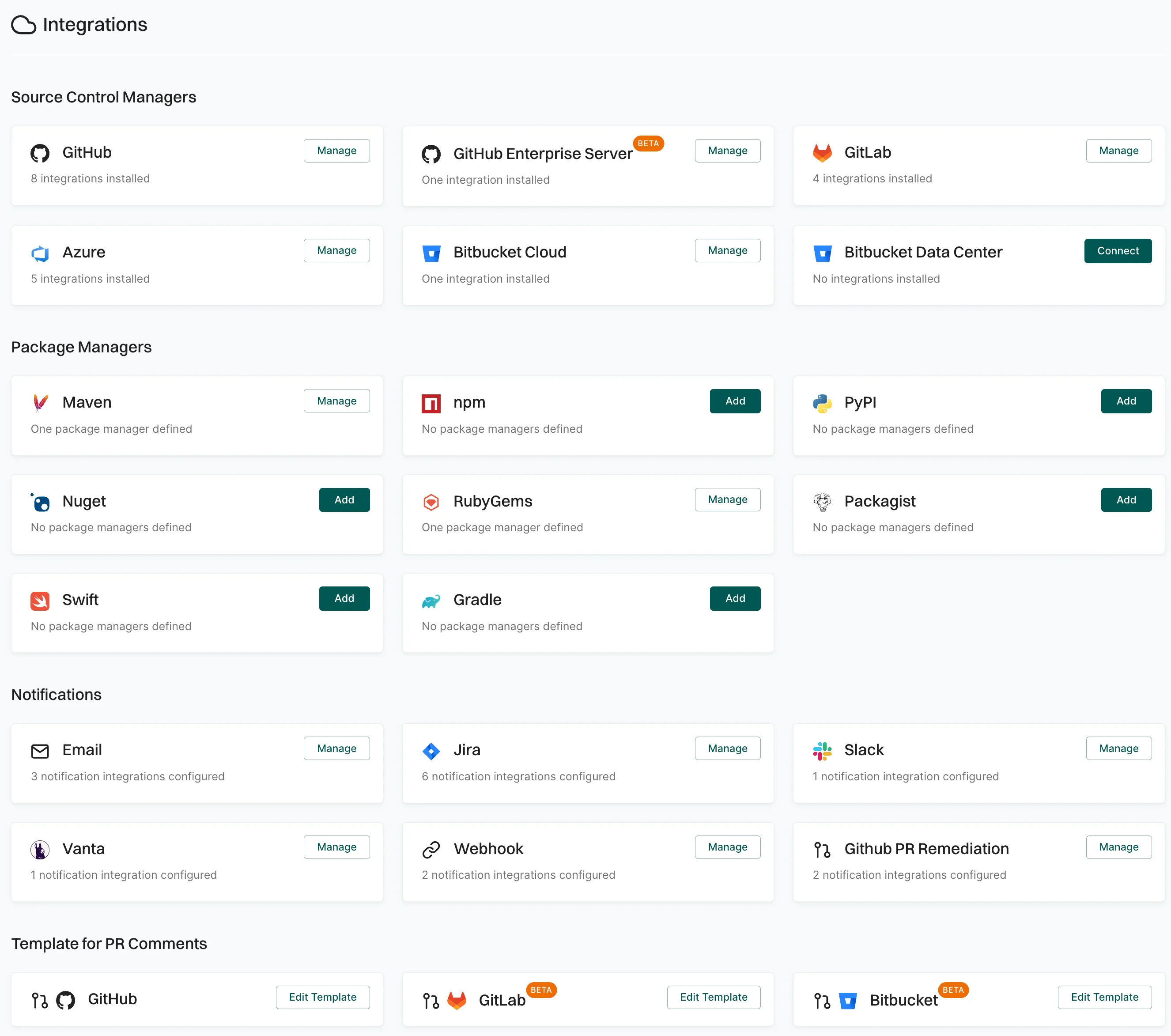Screen dimensions: 1171x1036
Task: Edit Template for GitLab PR comments
Action: [x=713, y=996]
